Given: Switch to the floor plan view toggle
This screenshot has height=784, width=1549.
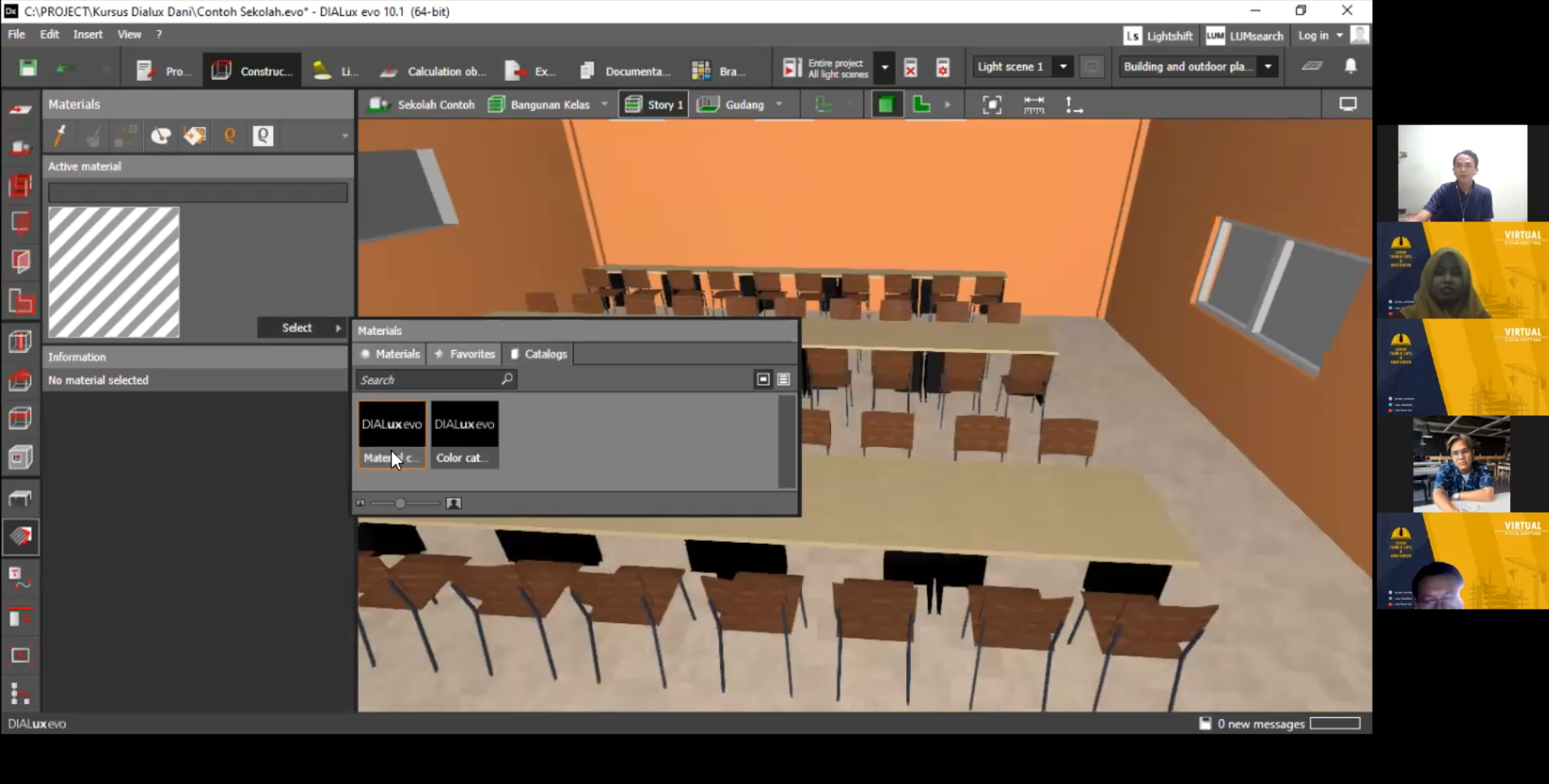Looking at the screenshot, I should coord(922,104).
